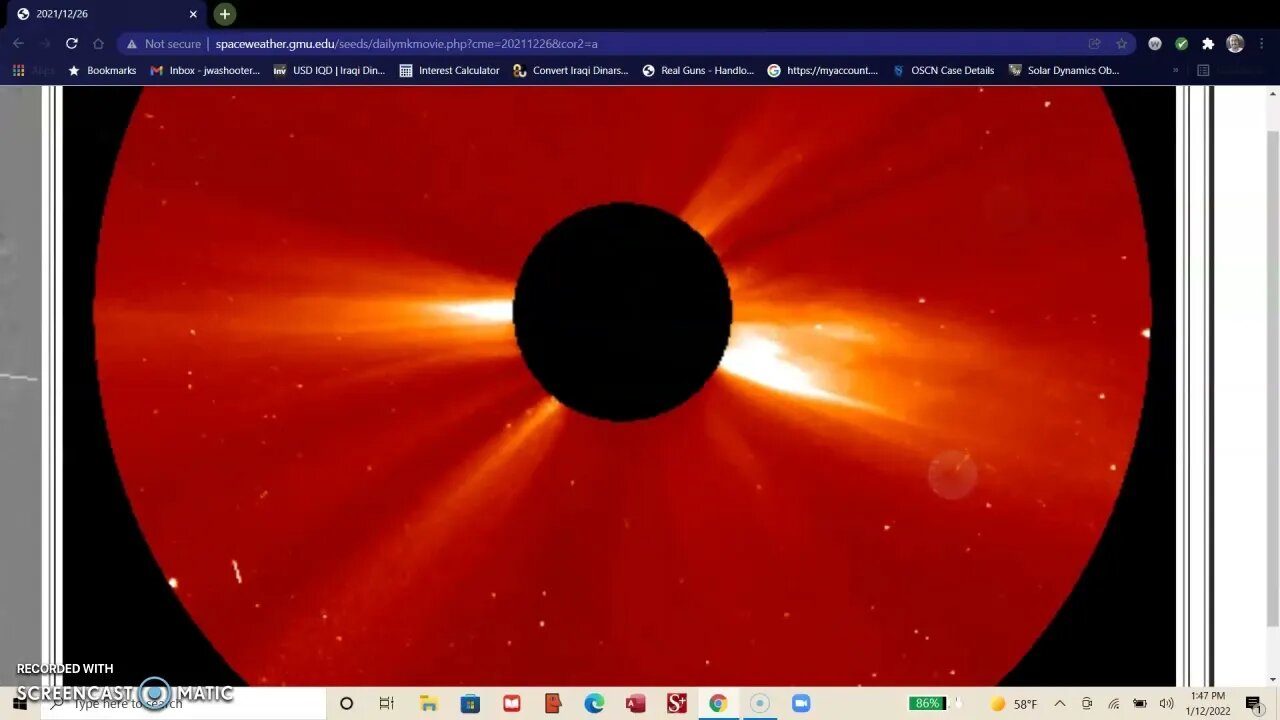Open the Windows notification center

1254,704
